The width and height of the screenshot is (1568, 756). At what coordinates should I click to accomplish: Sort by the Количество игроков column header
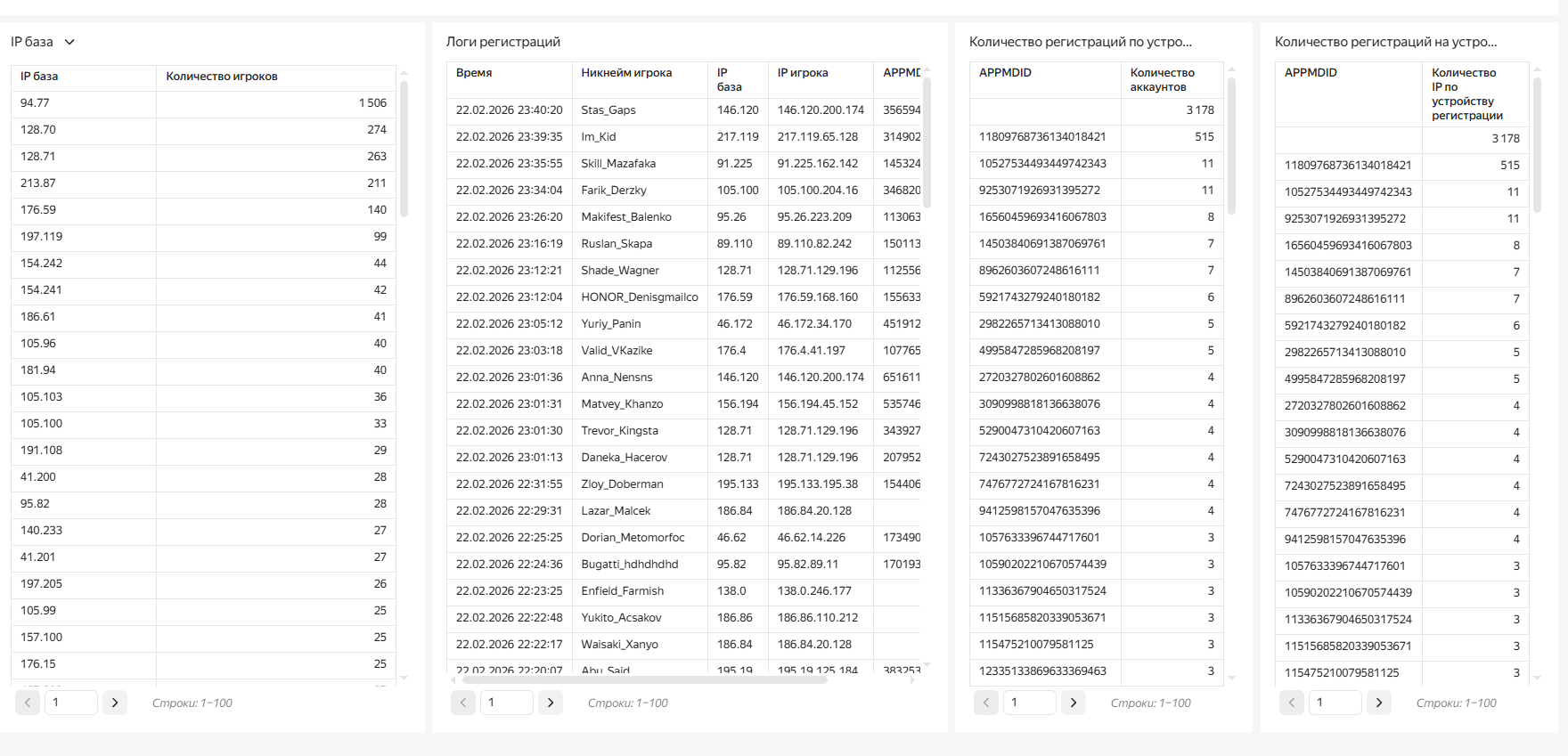click(x=222, y=77)
